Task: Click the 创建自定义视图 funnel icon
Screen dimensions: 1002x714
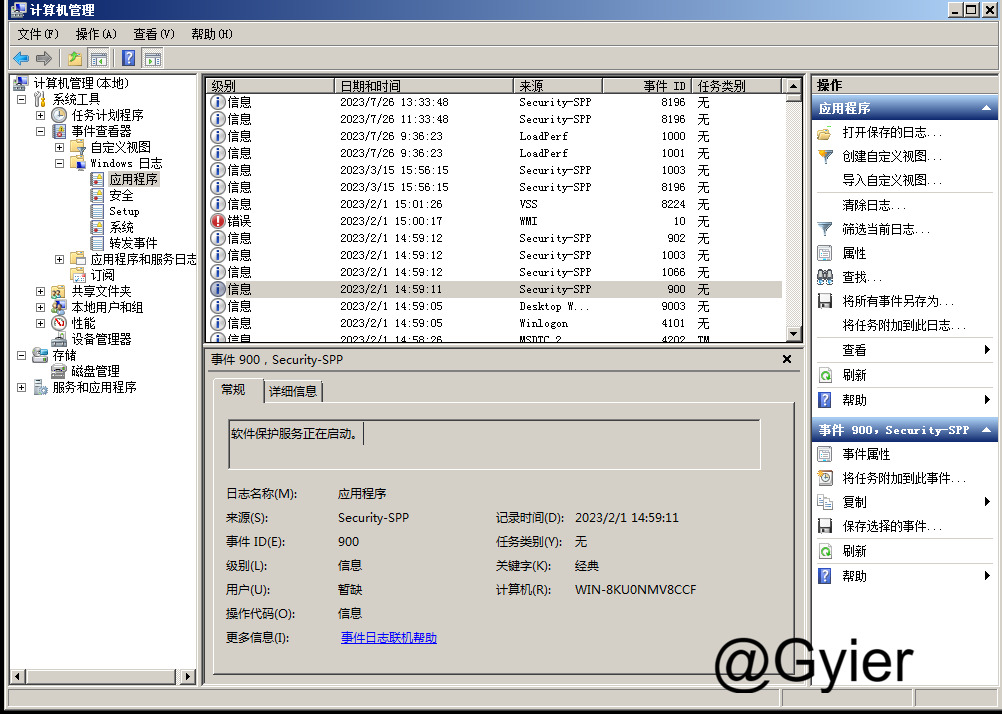Action: click(x=825, y=157)
